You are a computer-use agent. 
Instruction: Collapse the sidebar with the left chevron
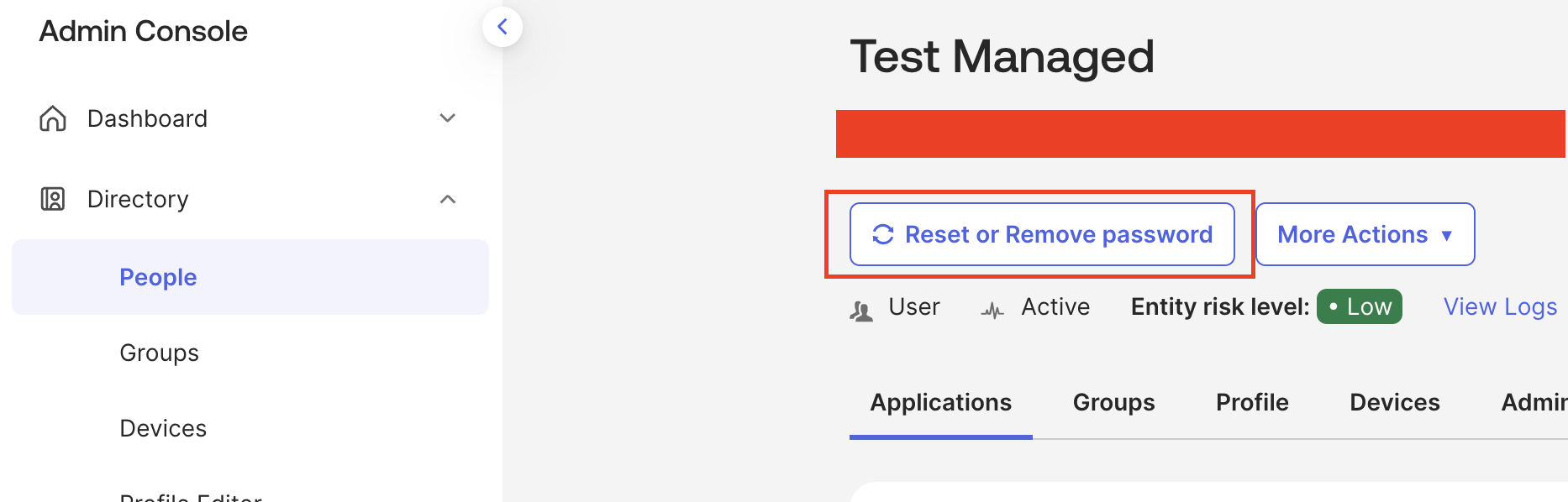502,27
